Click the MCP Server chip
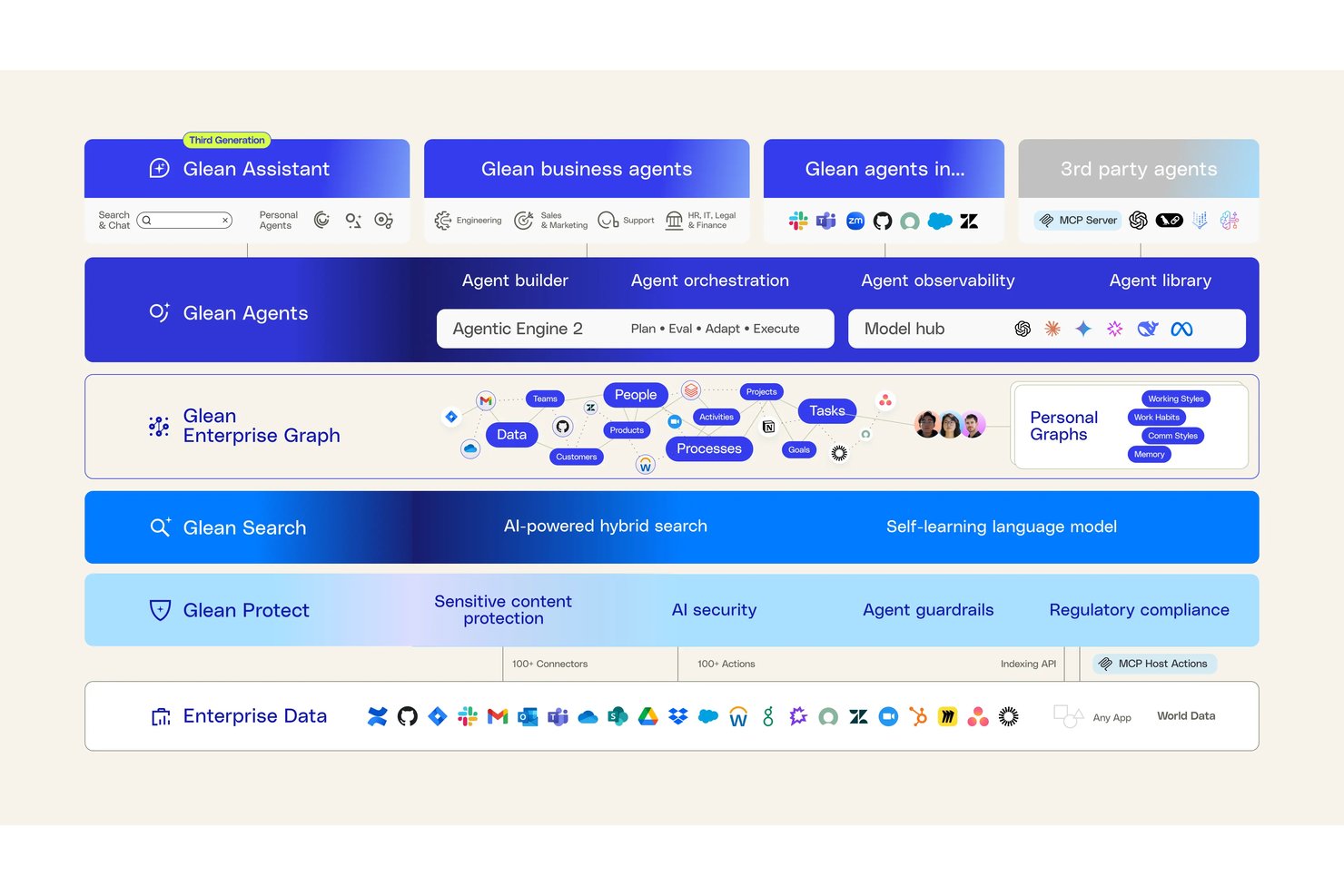Viewport: 1344px width, 896px height. (x=1079, y=221)
